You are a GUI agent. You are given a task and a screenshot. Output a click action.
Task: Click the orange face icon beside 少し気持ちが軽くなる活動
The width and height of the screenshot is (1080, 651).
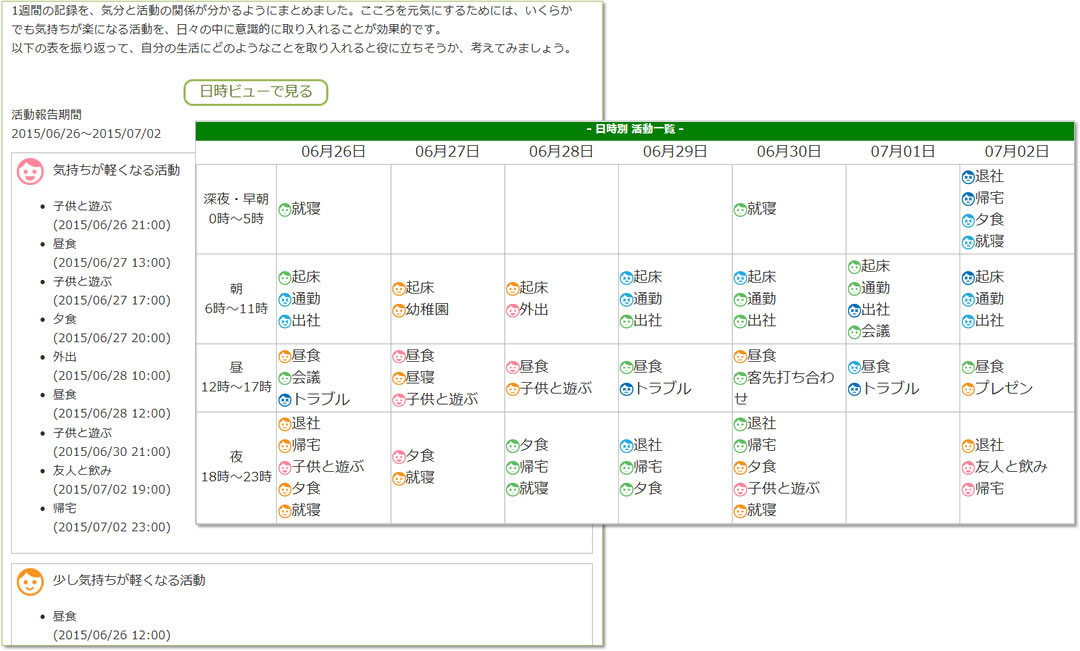point(30,581)
